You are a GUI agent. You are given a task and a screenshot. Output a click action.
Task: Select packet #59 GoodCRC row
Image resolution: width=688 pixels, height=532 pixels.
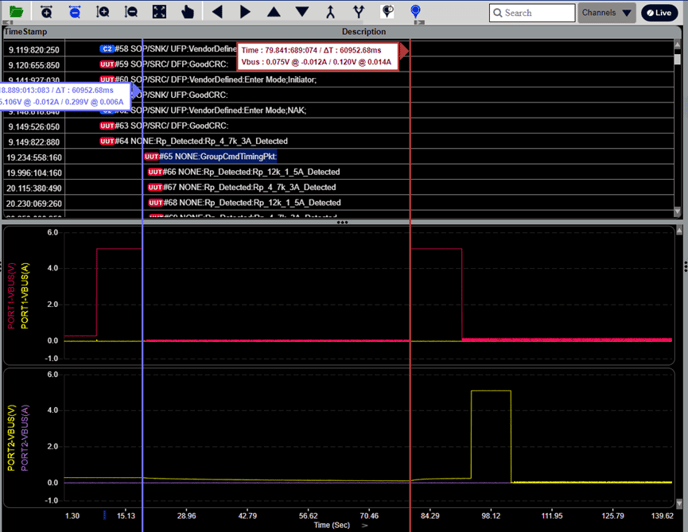338,64
